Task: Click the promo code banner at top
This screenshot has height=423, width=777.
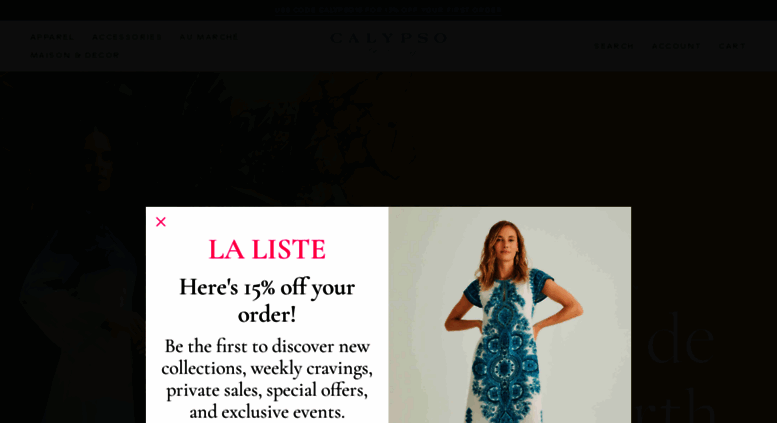Action: pyautogui.click(x=388, y=10)
